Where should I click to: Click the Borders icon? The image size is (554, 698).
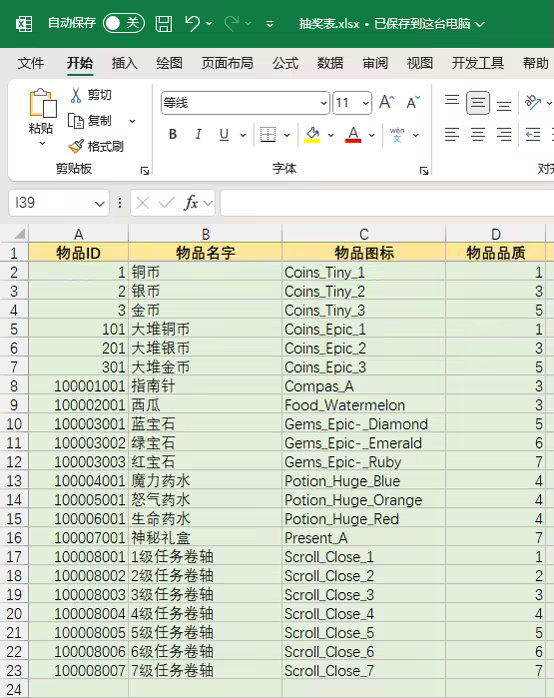[267, 134]
